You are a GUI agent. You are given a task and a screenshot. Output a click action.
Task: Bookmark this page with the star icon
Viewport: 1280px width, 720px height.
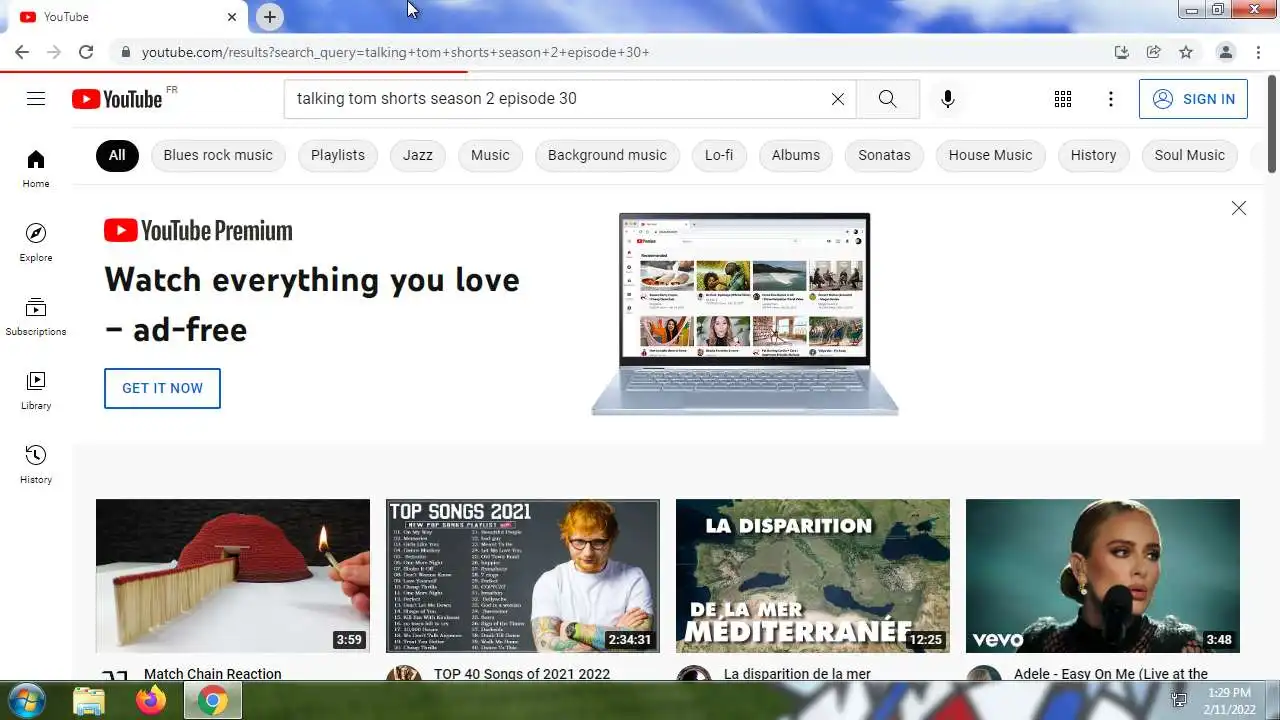1186,52
